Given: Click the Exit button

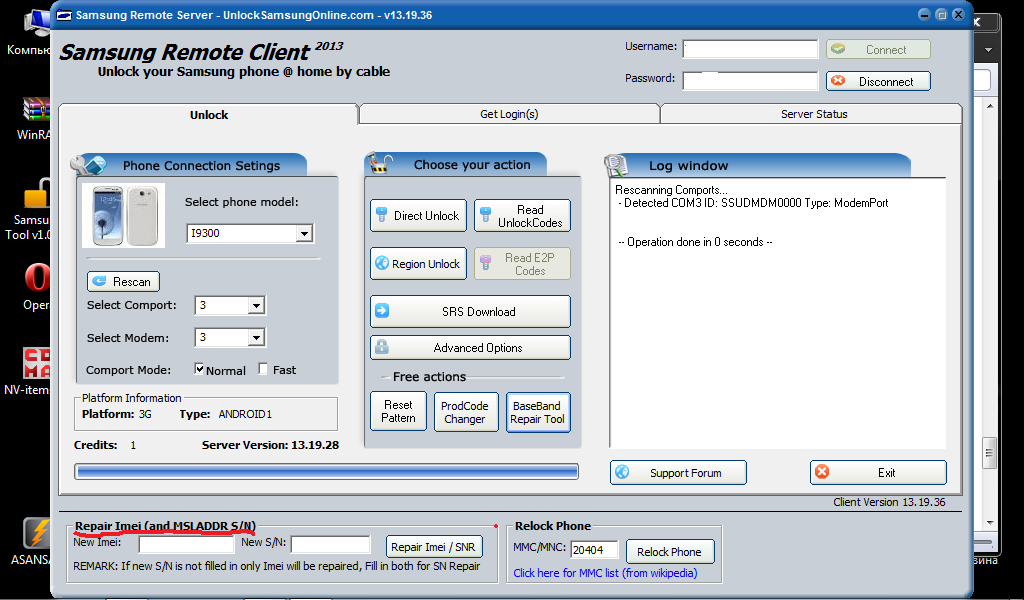Looking at the screenshot, I should click(x=878, y=473).
